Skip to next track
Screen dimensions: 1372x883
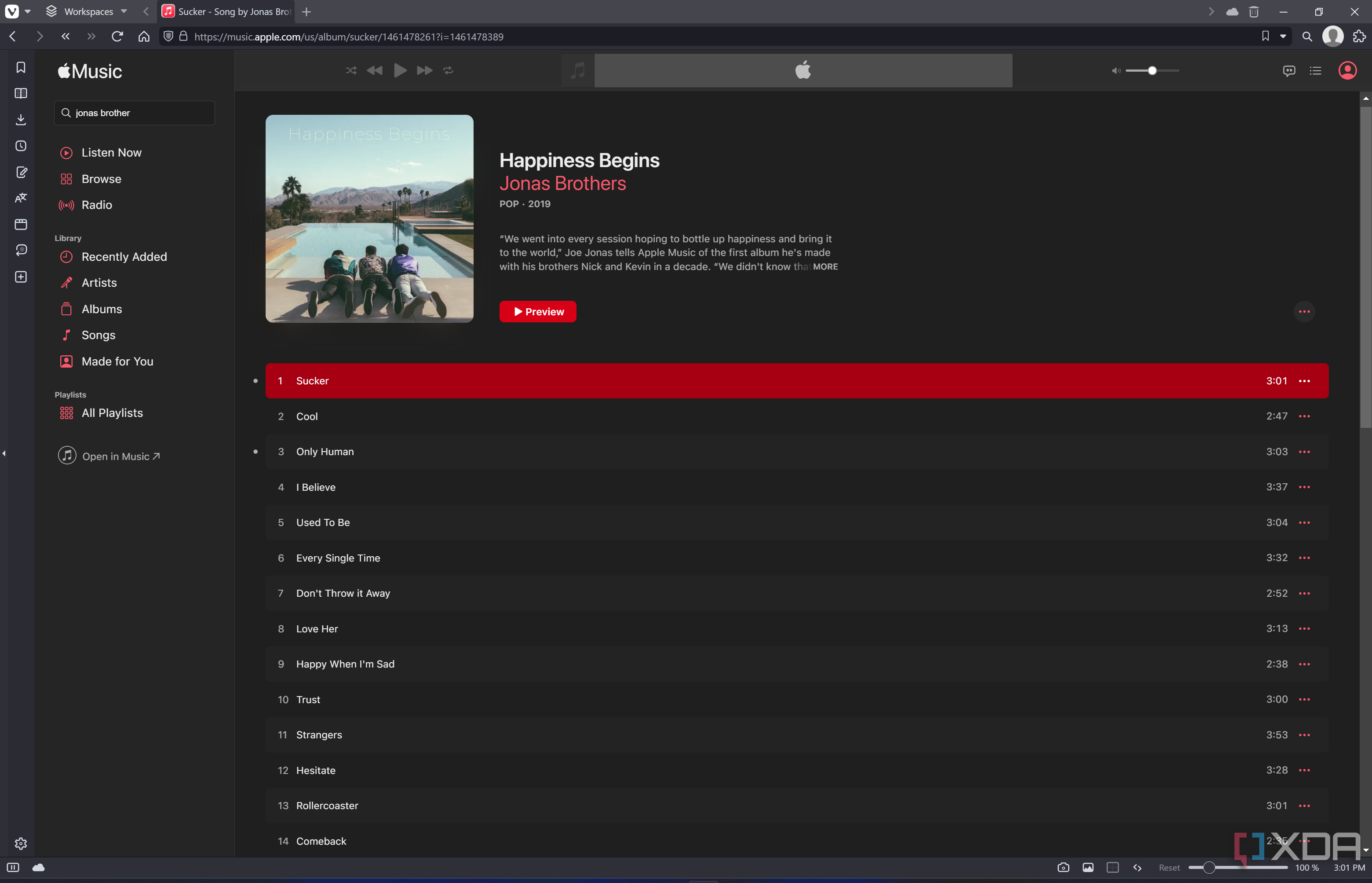tap(424, 70)
